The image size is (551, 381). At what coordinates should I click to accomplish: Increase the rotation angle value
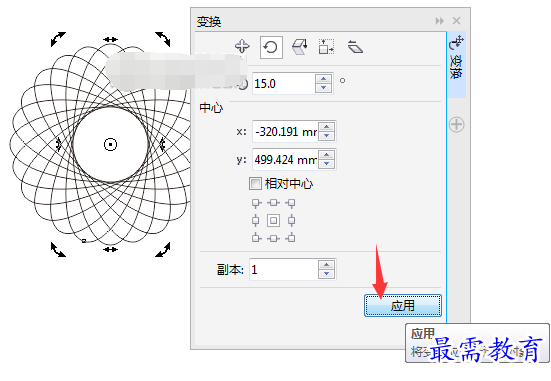[323, 79]
